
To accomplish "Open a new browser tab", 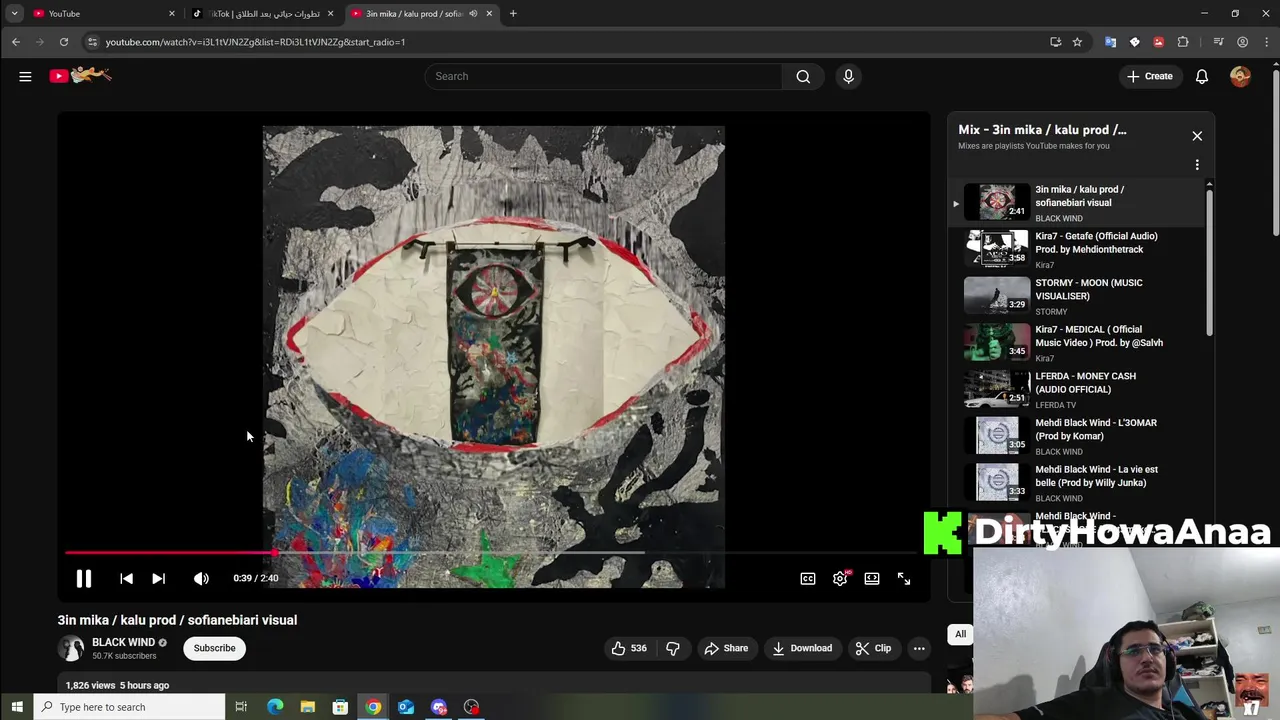I will point(513,13).
